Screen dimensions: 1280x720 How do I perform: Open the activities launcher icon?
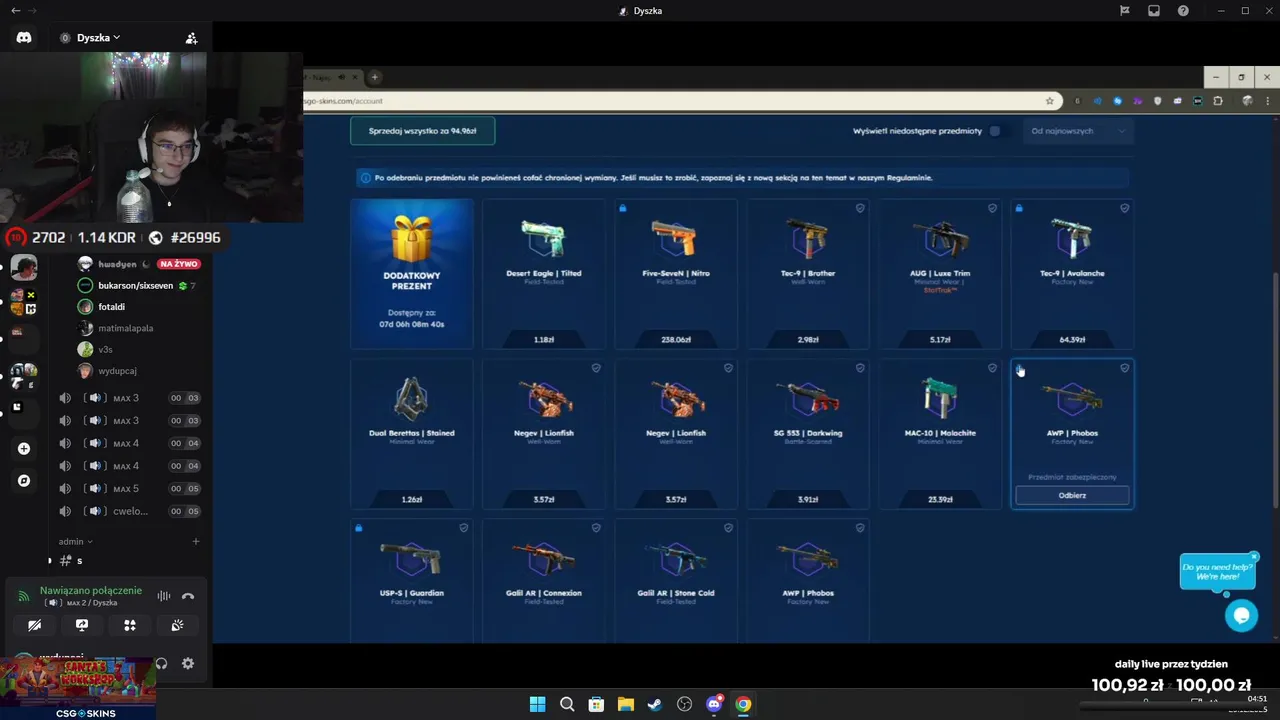click(130, 625)
